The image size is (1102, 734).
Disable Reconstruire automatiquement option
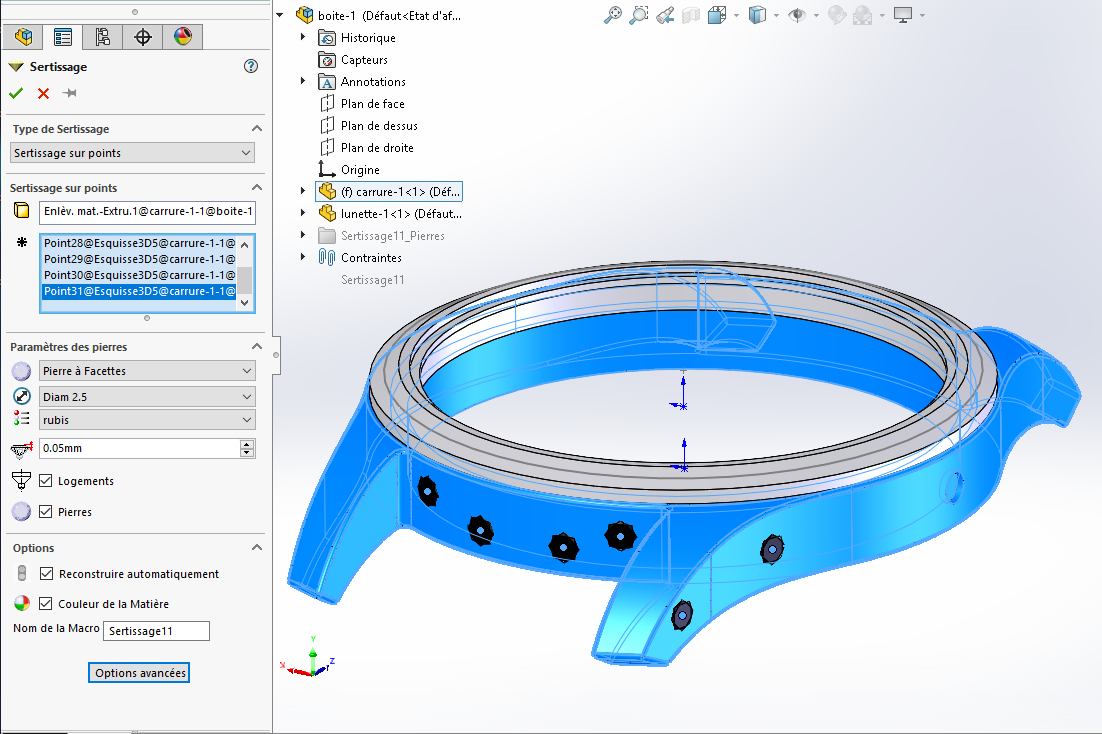46,574
